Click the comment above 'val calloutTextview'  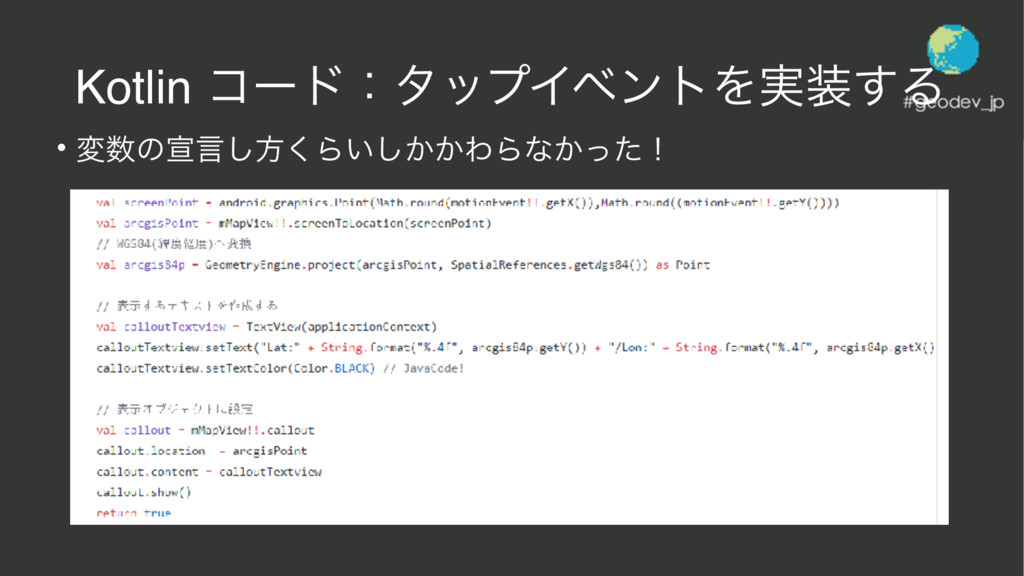click(x=187, y=306)
